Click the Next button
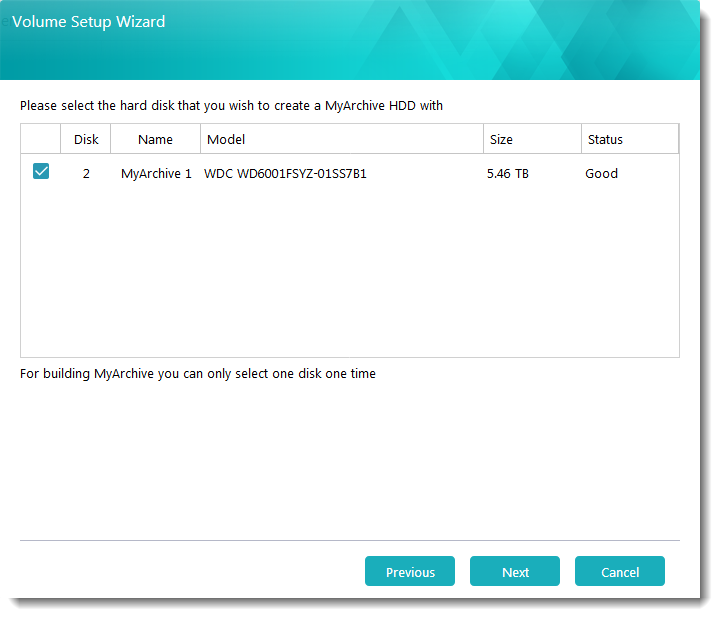 pos(516,572)
